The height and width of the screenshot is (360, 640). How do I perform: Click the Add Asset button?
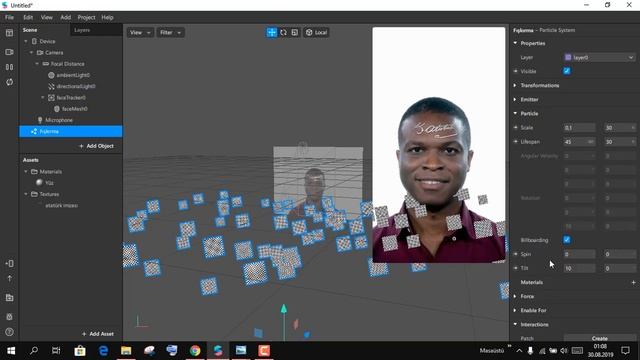[x=98, y=334]
